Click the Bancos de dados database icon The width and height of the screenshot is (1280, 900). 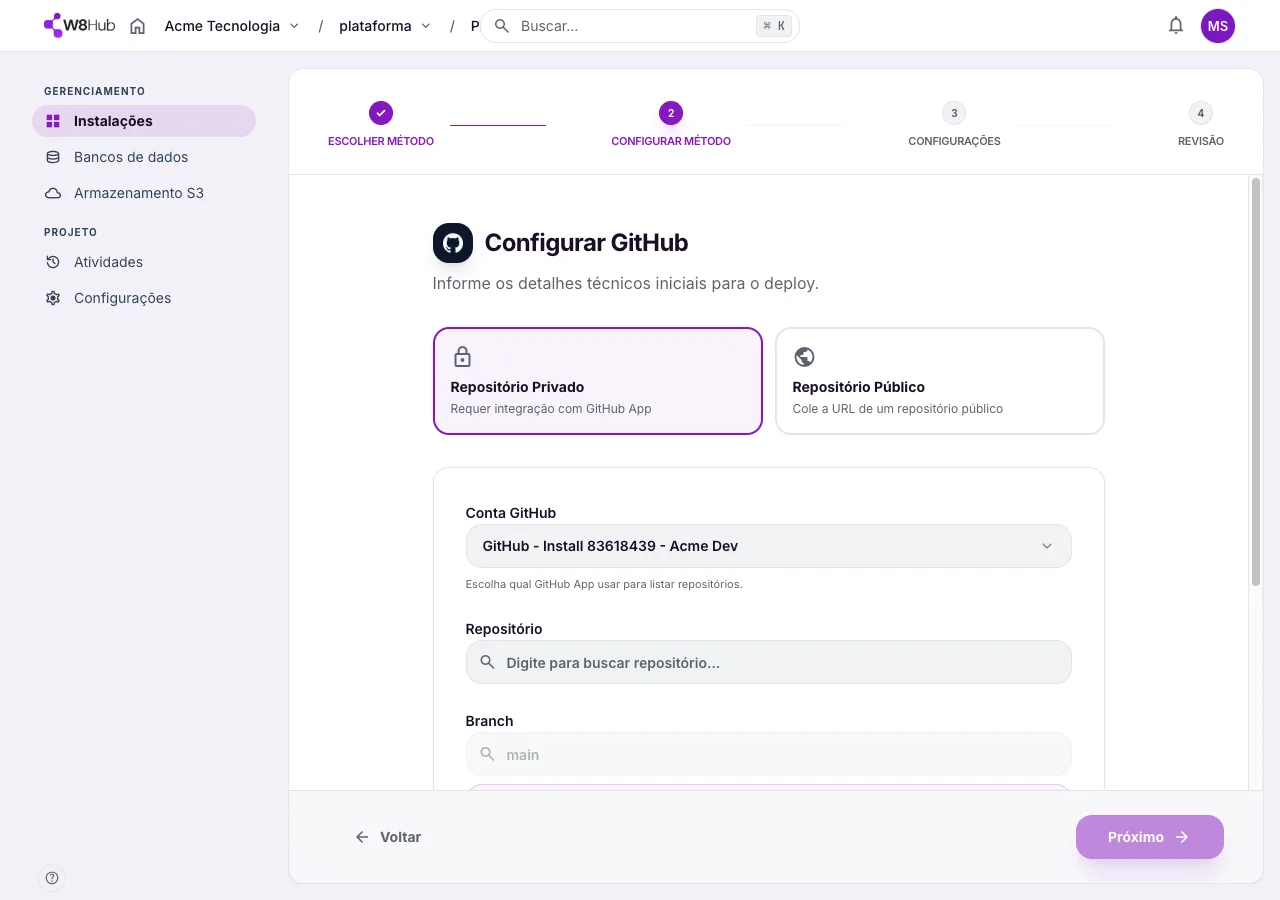pyautogui.click(x=53, y=157)
